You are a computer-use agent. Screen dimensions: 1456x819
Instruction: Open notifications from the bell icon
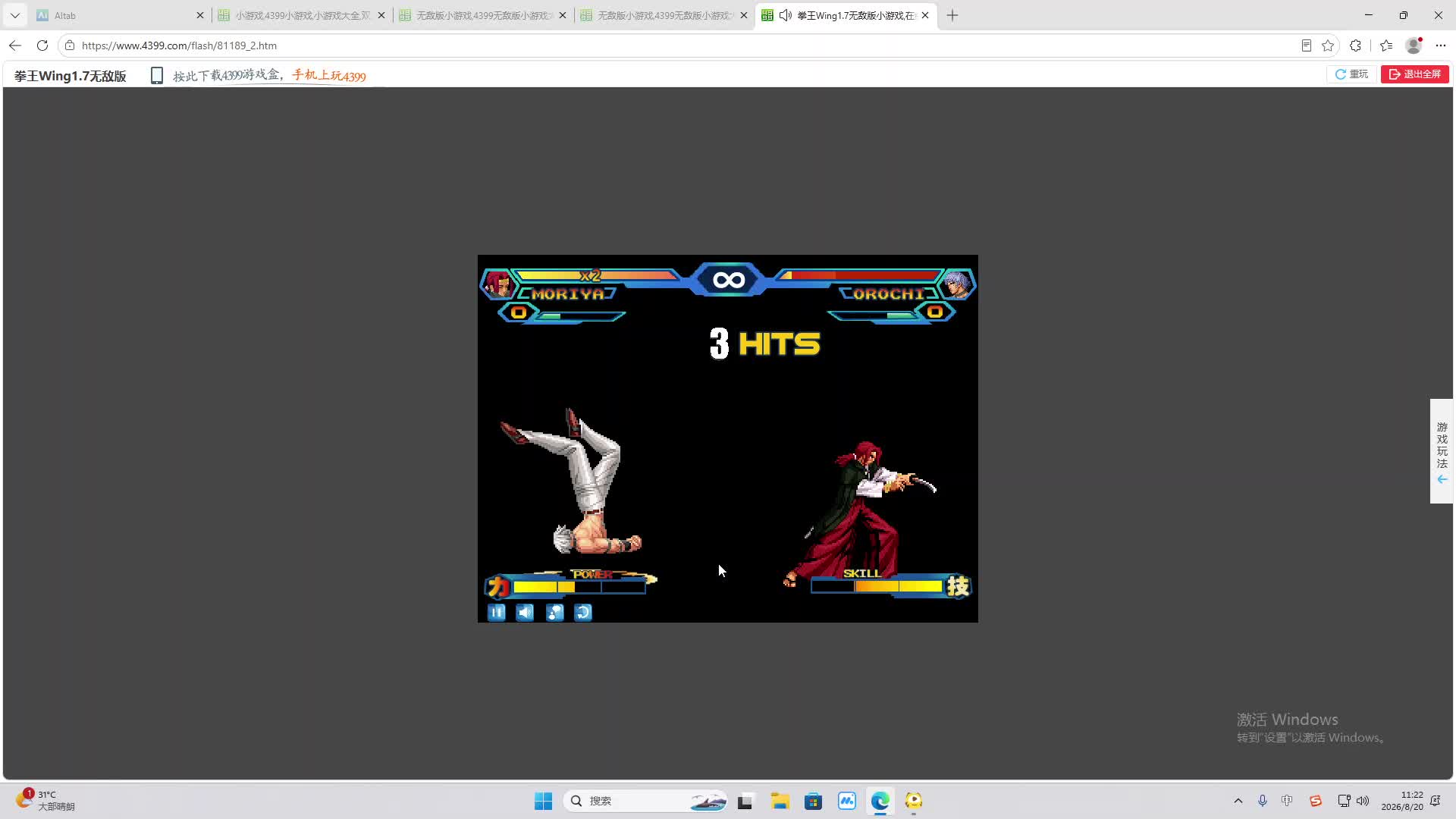pos(1436,801)
